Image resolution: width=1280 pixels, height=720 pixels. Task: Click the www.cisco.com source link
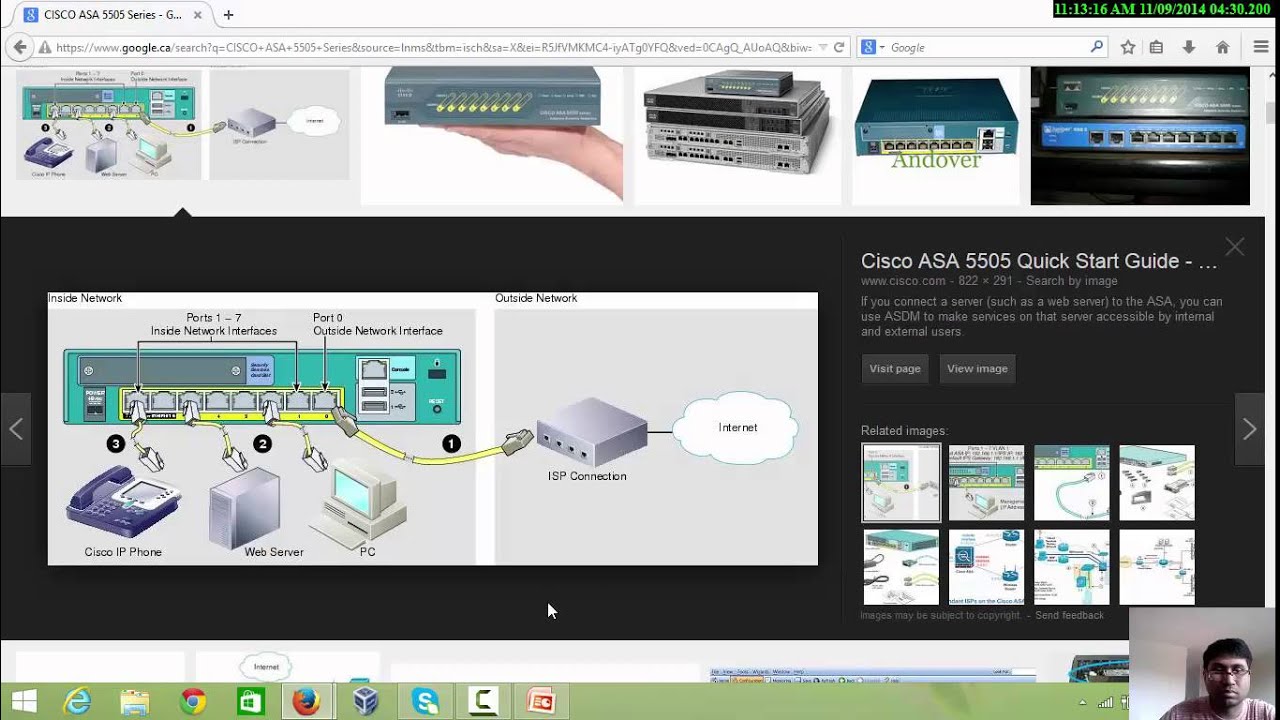tap(903, 281)
